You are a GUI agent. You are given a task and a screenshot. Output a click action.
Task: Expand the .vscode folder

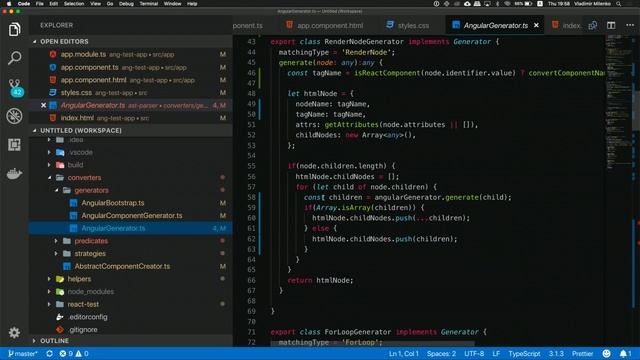(x=131, y=152)
